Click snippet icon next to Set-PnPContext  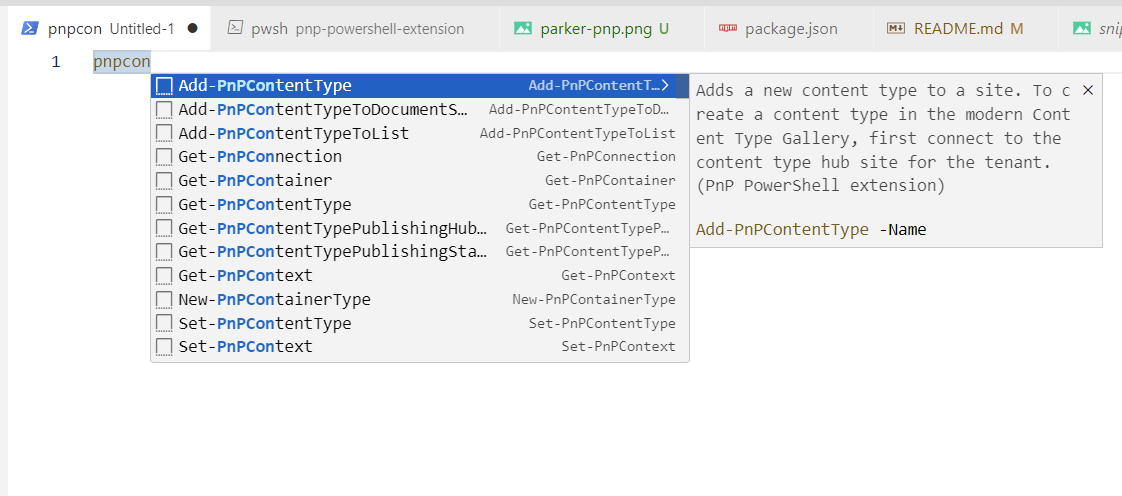164,347
